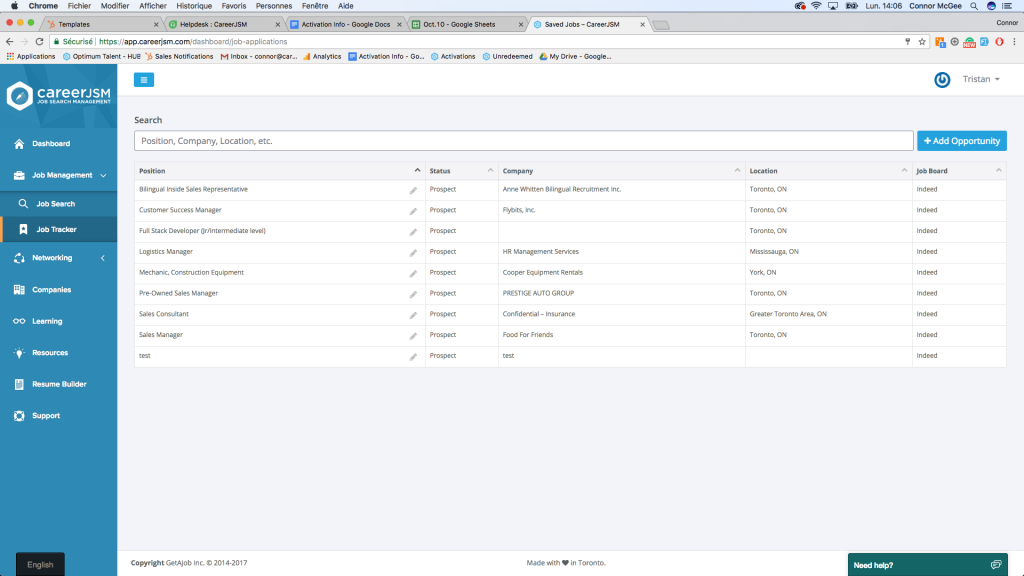1024x576 pixels.
Task: Open the Support sidebar item
Action: pyautogui.click(x=46, y=416)
